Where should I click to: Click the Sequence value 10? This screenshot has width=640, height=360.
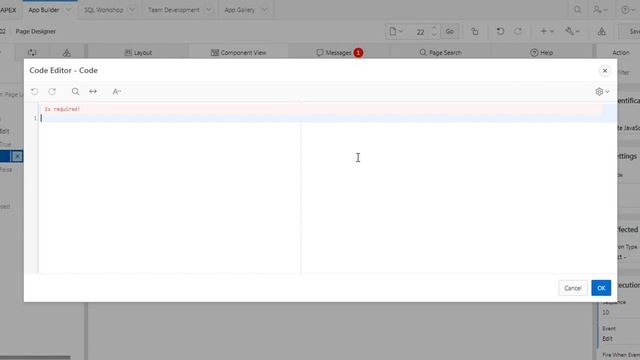click(605, 312)
